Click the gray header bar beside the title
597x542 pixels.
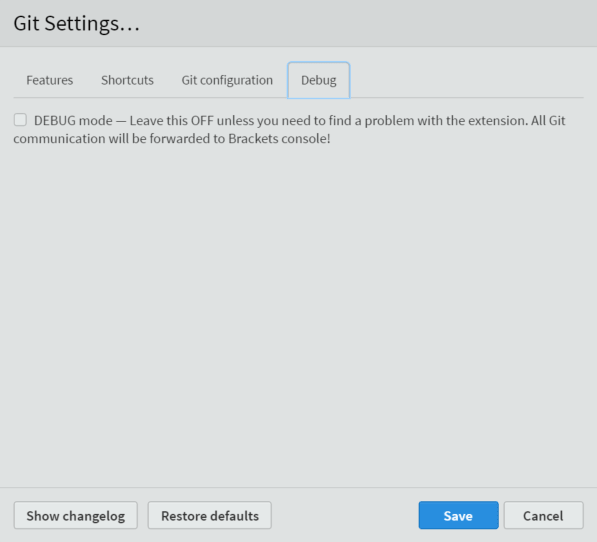366,23
